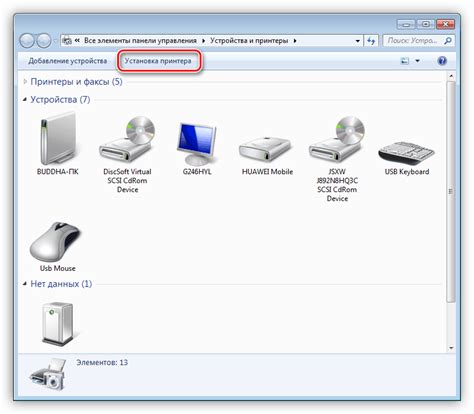The height and width of the screenshot is (414, 474).
Task: Click the refresh button beside address bar
Action: tap(371, 41)
